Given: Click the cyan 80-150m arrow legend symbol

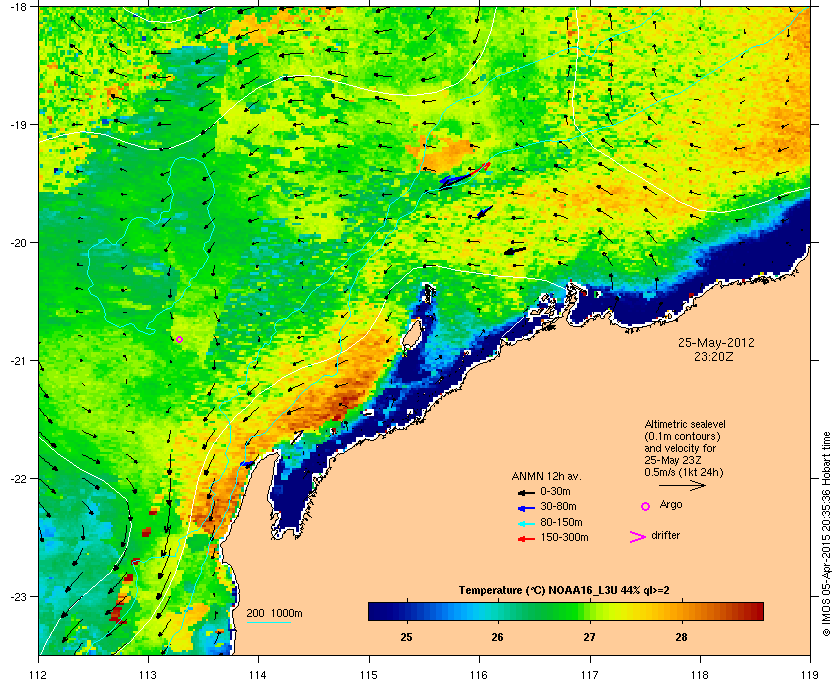Looking at the screenshot, I should tap(526, 523).
